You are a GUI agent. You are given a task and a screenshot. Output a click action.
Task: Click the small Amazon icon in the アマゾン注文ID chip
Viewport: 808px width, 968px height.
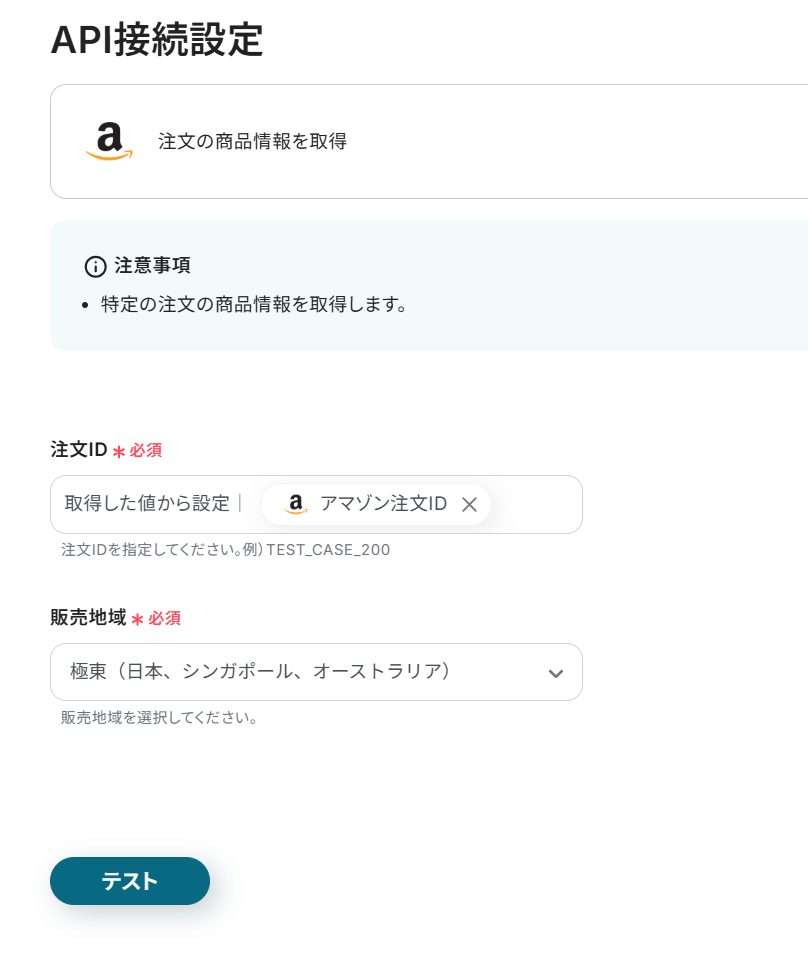[x=295, y=505]
